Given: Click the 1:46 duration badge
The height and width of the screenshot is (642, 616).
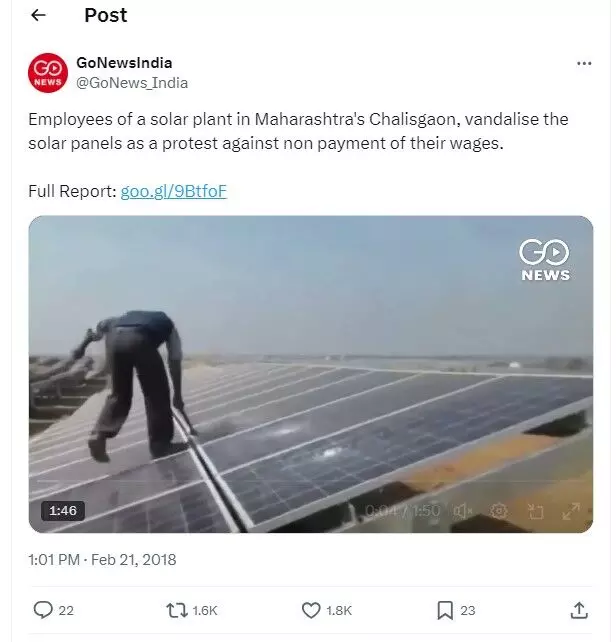Looking at the screenshot, I should [63, 511].
